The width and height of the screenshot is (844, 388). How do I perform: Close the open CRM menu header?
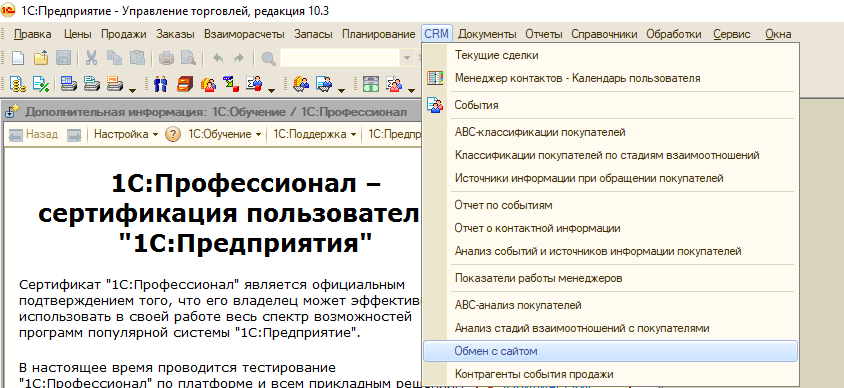pos(437,34)
